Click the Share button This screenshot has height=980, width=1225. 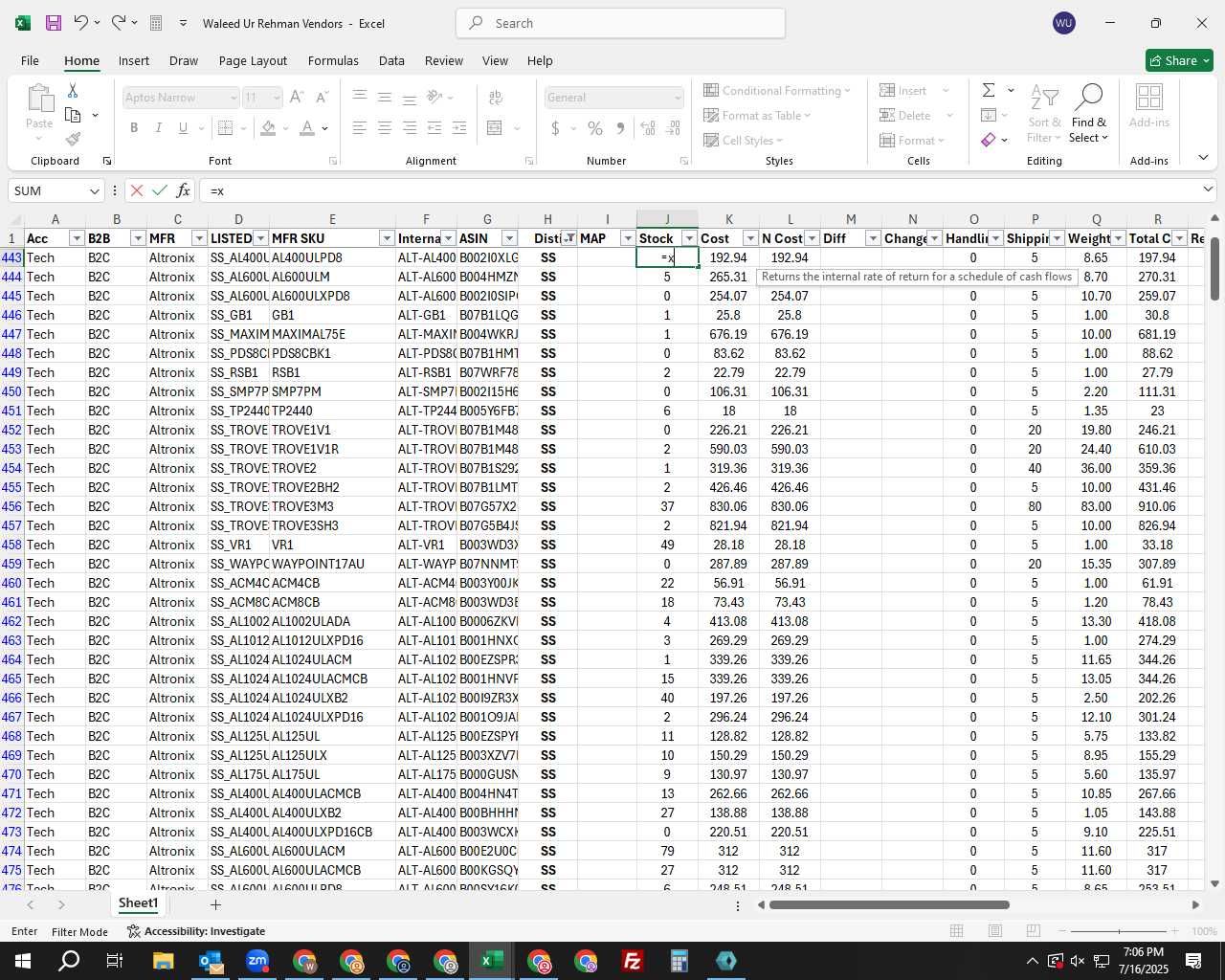click(1179, 60)
